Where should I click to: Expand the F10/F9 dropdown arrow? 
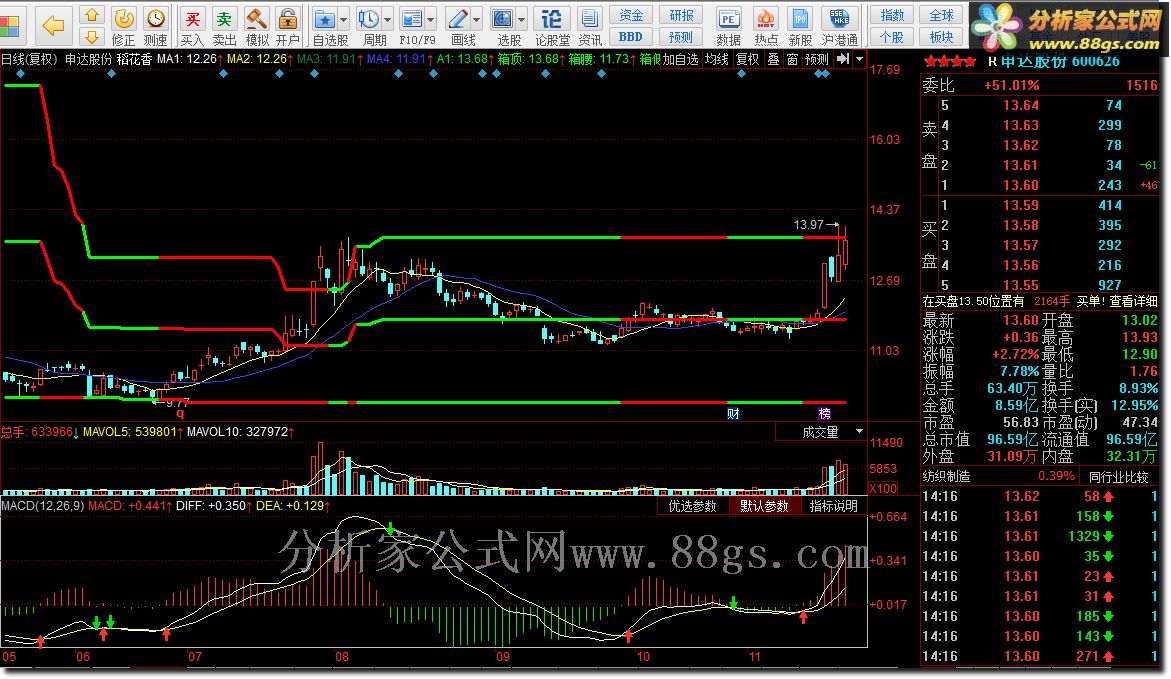431,19
